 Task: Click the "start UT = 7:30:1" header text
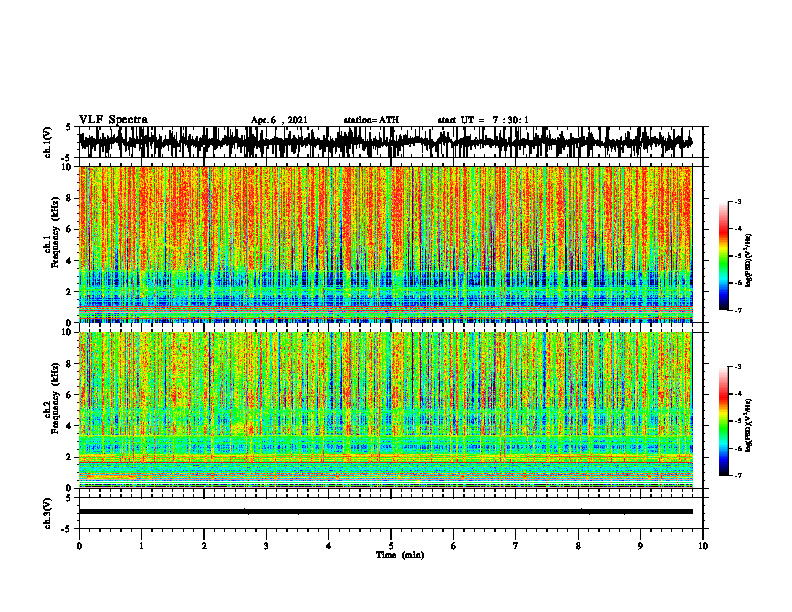click(483, 120)
